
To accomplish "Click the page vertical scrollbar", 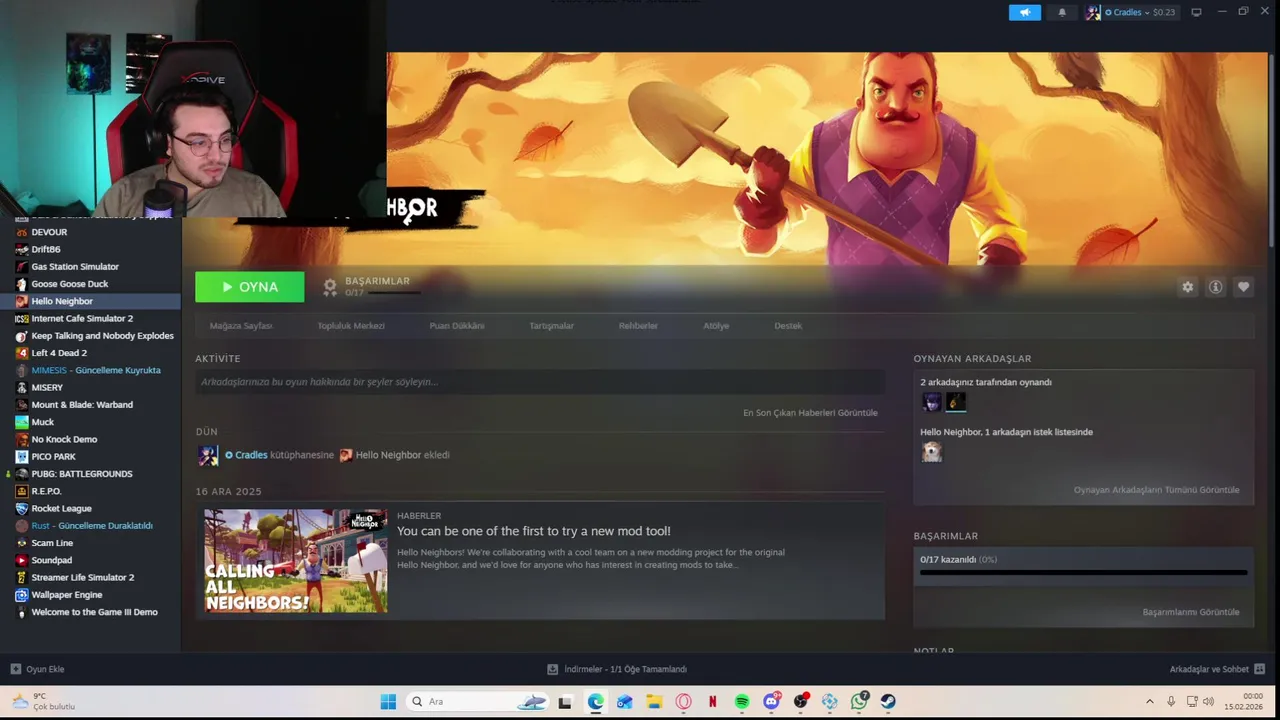I will click(1273, 150).
